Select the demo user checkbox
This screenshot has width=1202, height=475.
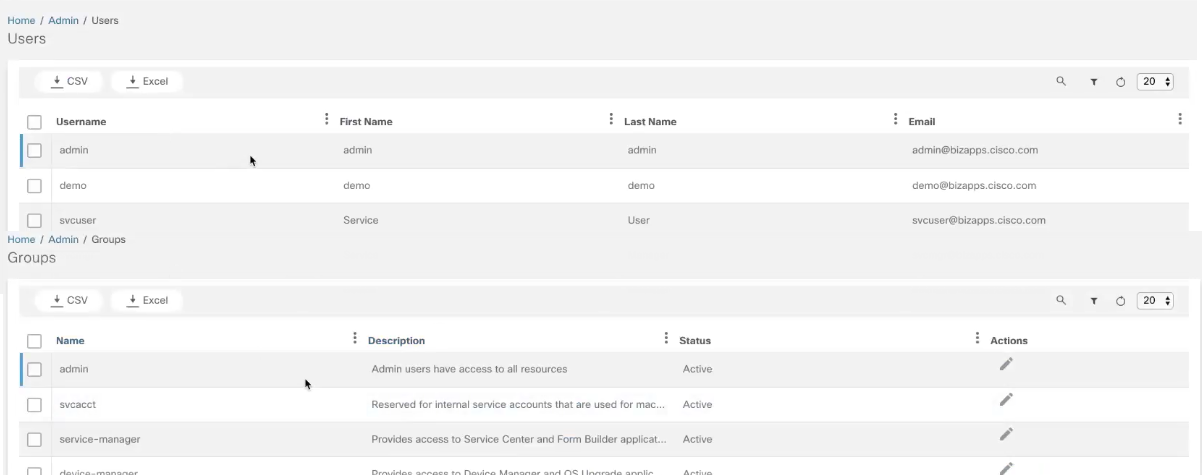coord(34,186)
